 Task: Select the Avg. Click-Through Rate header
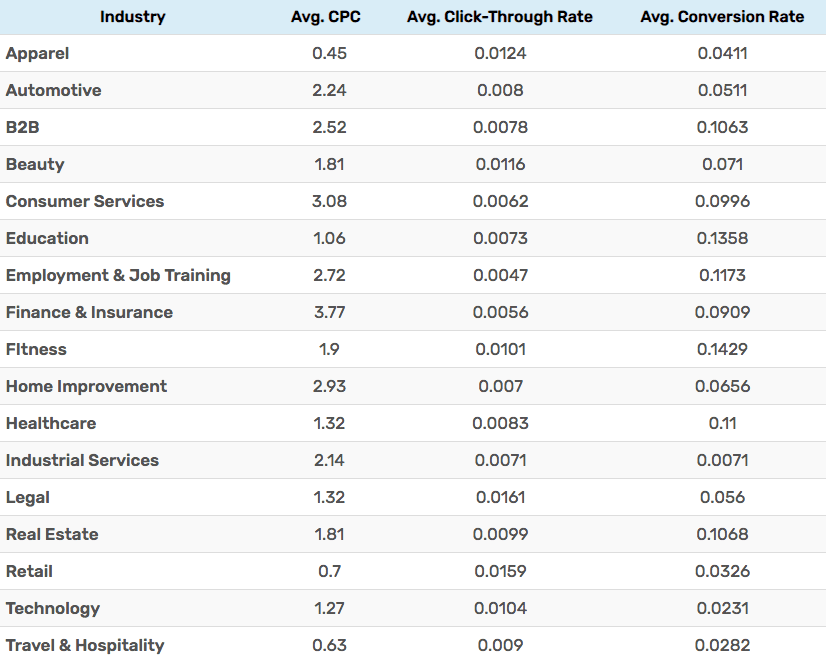click(500, 17)
